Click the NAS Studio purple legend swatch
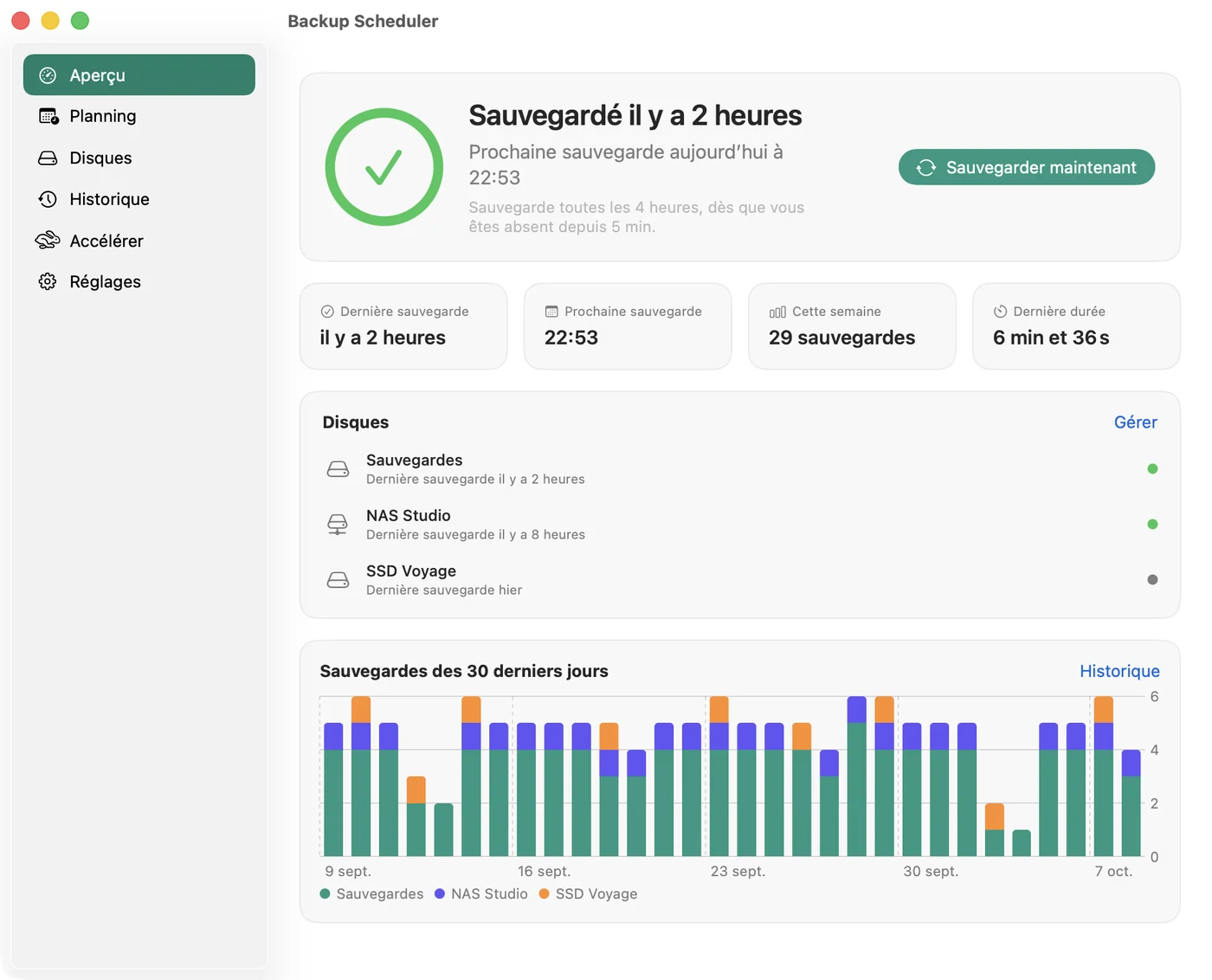This screenshot has width=1212, height=980. click(440, 893)
